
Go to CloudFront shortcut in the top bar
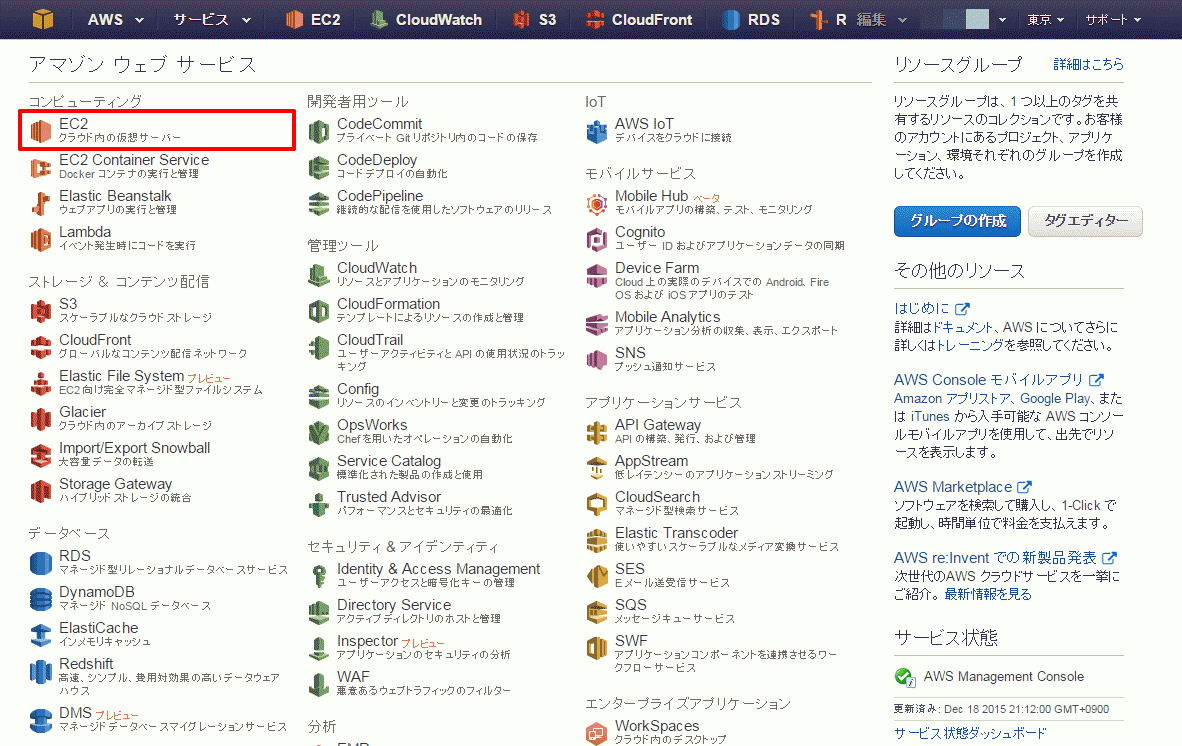[639, 20]
